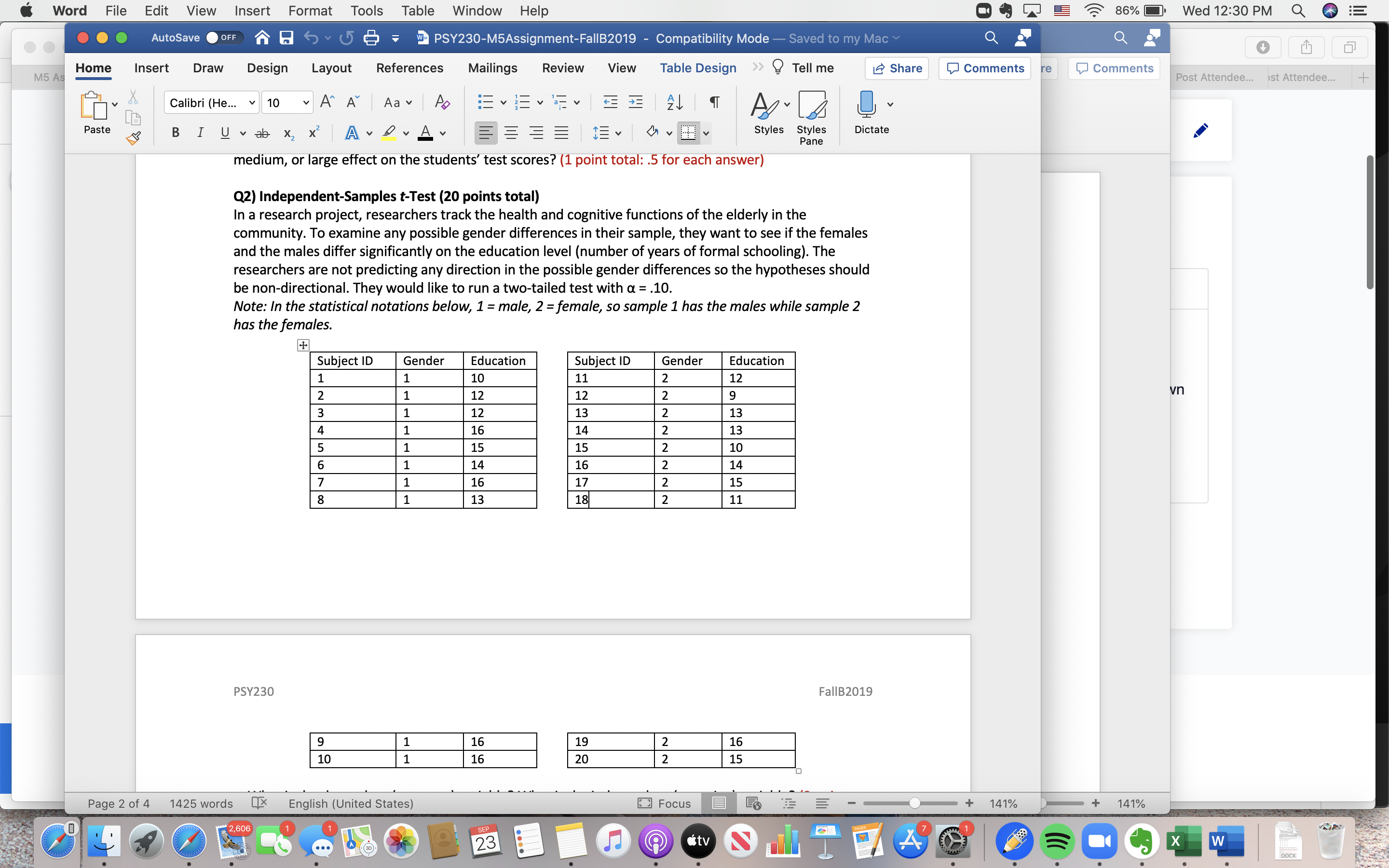The width and height of the screenshot is (1389, 868).
Task: Click the Share button
Action: click(x=897, y=68)
